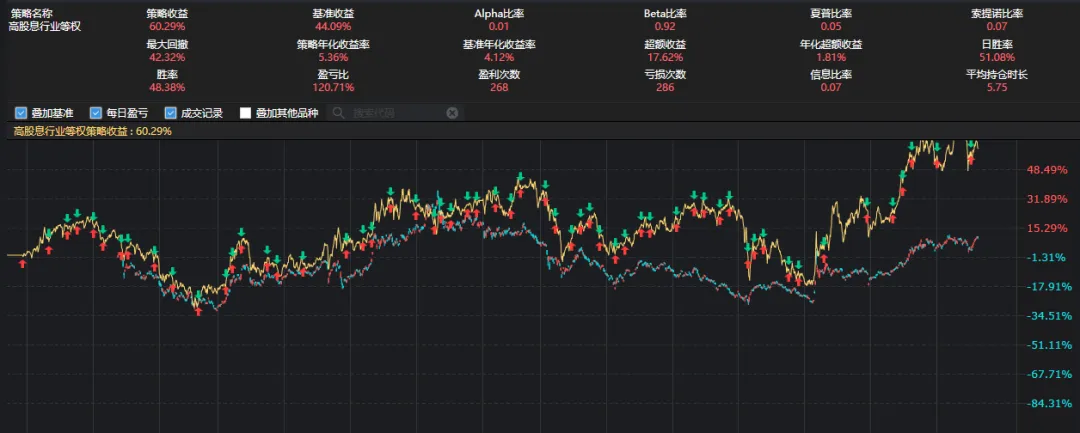This screenshot has height=433, width=1080.
Task: Select strategy name 高股息行业等权 in header
Action: pyautogui.click(x=43, y=26)
